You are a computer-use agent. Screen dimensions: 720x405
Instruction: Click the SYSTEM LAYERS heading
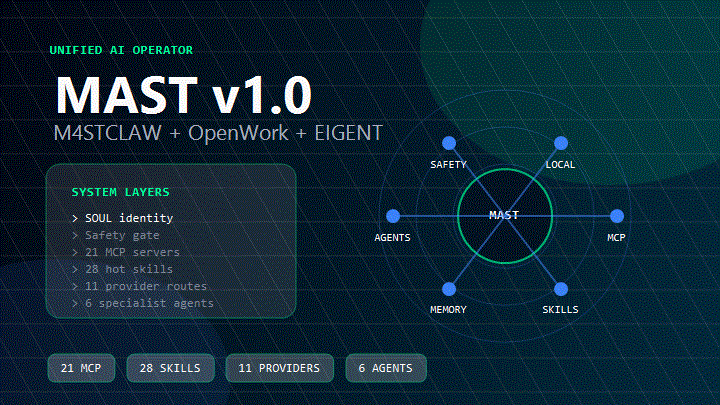(x=120, y=192)
